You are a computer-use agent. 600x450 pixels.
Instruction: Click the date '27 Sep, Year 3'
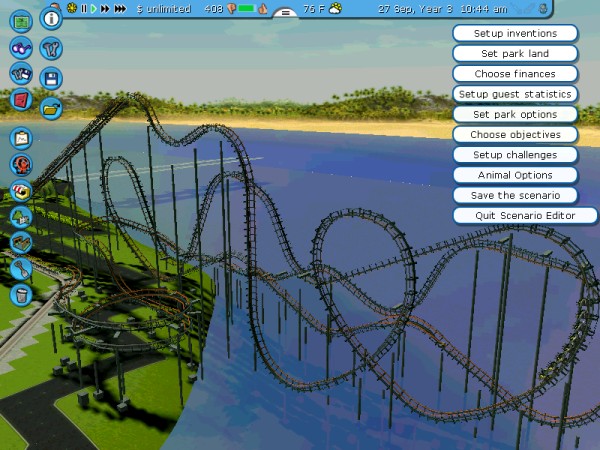(x=415, y=9)
